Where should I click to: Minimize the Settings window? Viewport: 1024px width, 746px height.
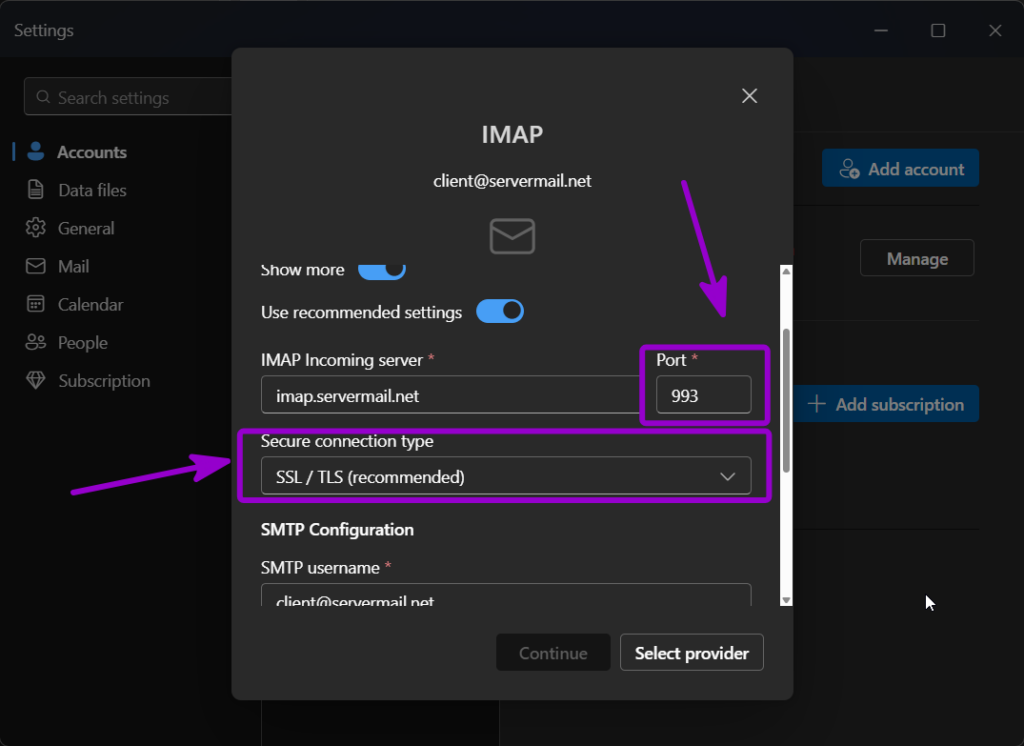point(881,30)
